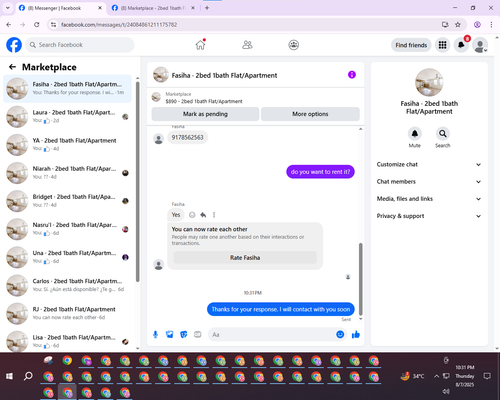The image size is (500, 400).
Task: Click Rate Fasiha button
Action: 245,258
